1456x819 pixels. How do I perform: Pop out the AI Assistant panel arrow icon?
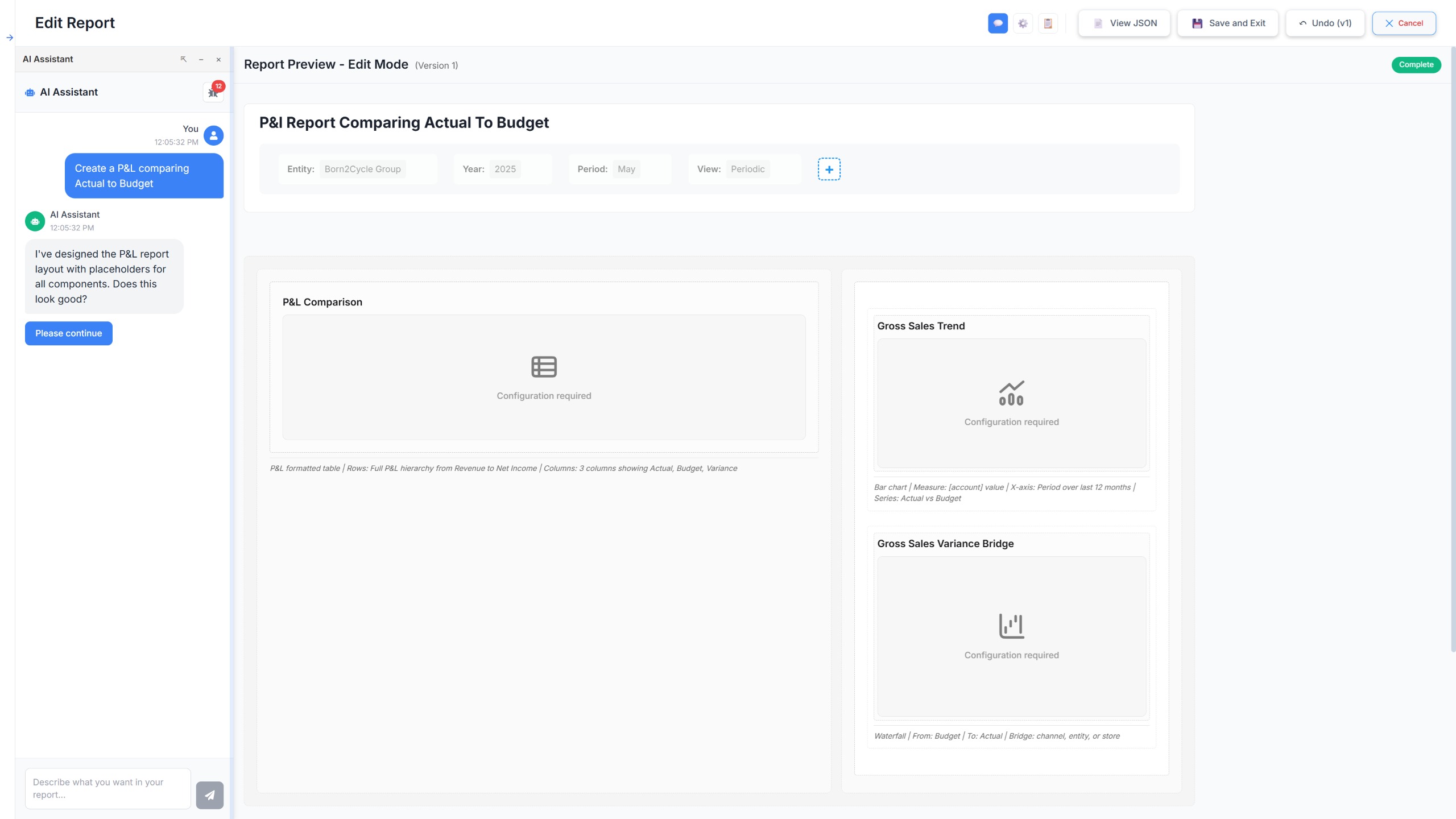tap(183, 59)
